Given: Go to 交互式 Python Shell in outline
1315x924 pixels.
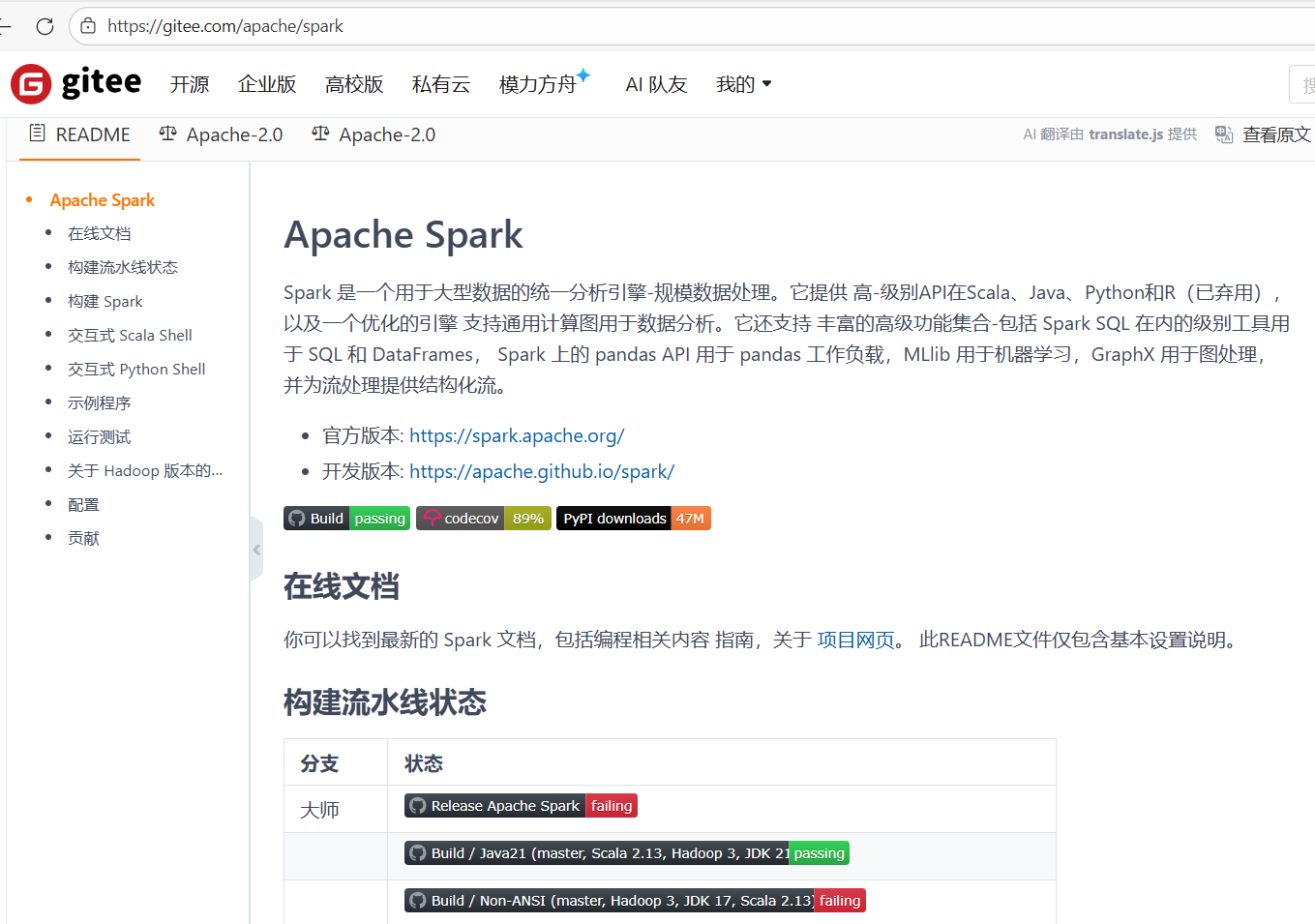Looking at the screenshot, I should pyautogui.click(x=136, y=369).
